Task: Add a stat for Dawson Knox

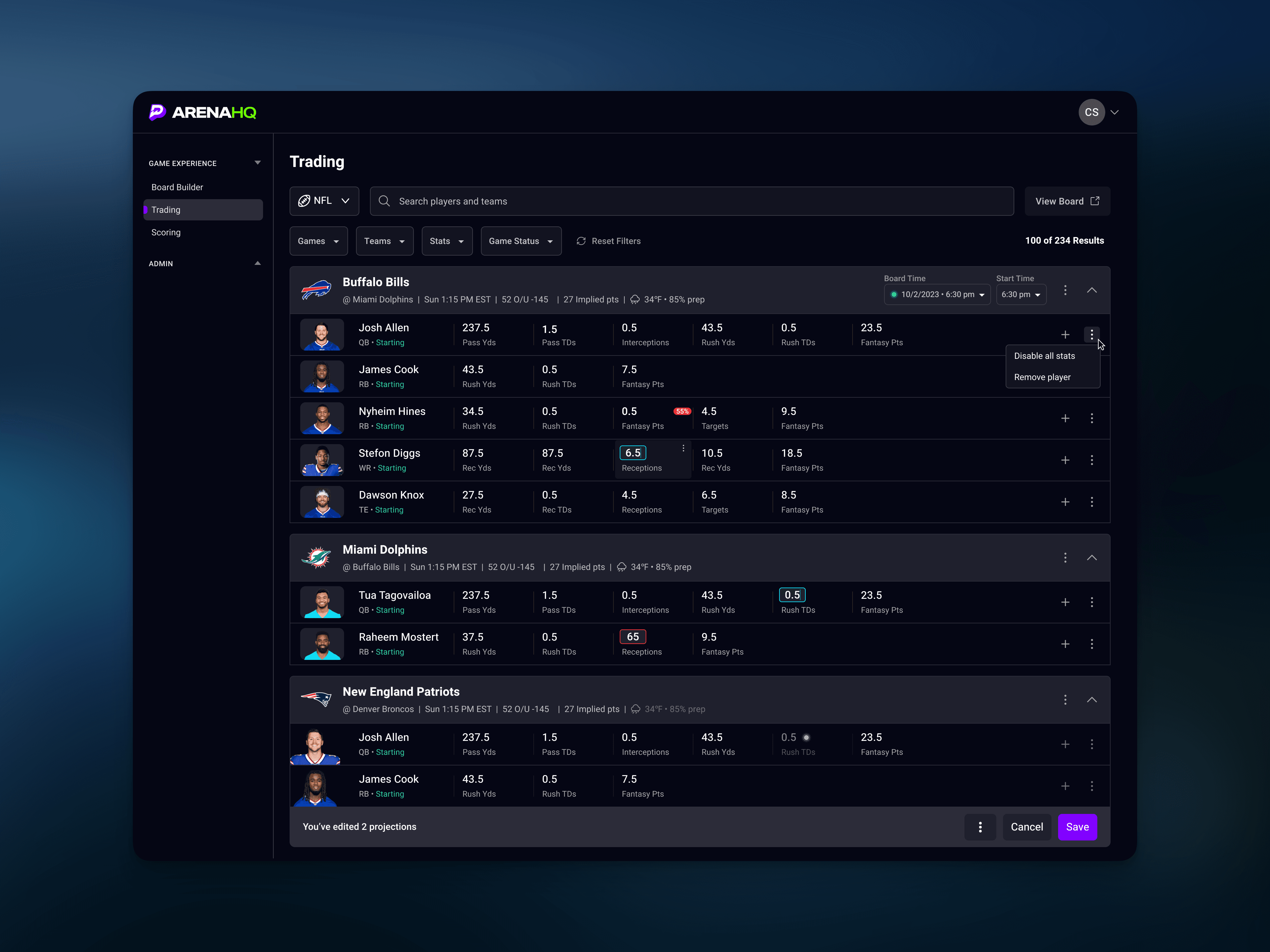Action: (x=1065, y=502)
